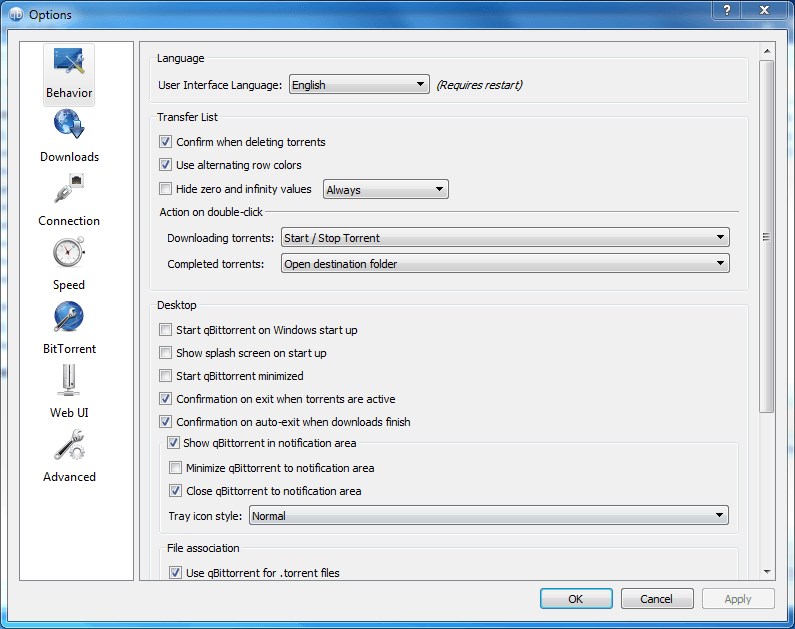Uncheck Confirmation on auto-exit when downloads finish
The height and width of the screenshot is (629, 795).
(165, 421)
